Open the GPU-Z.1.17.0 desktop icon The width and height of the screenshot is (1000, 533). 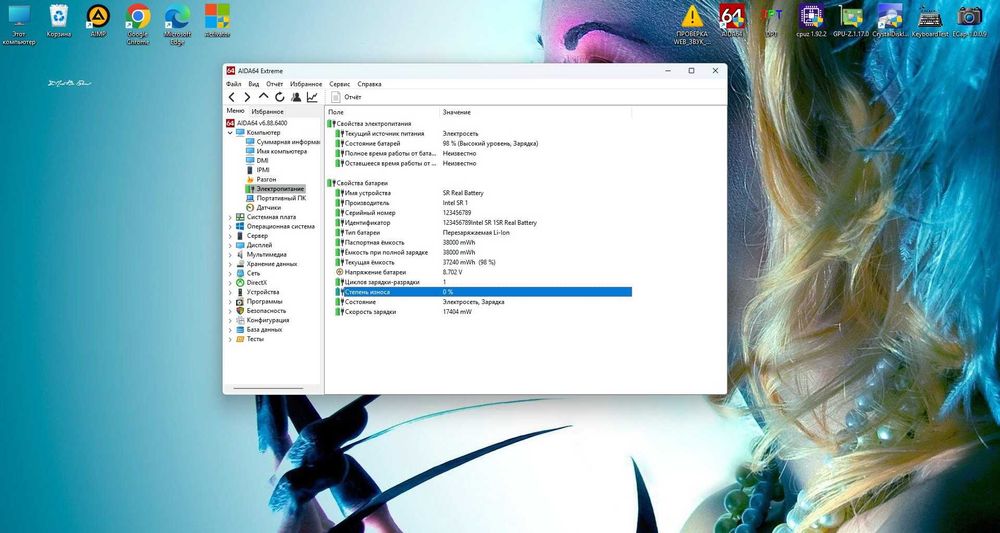[x=851, y=20]
